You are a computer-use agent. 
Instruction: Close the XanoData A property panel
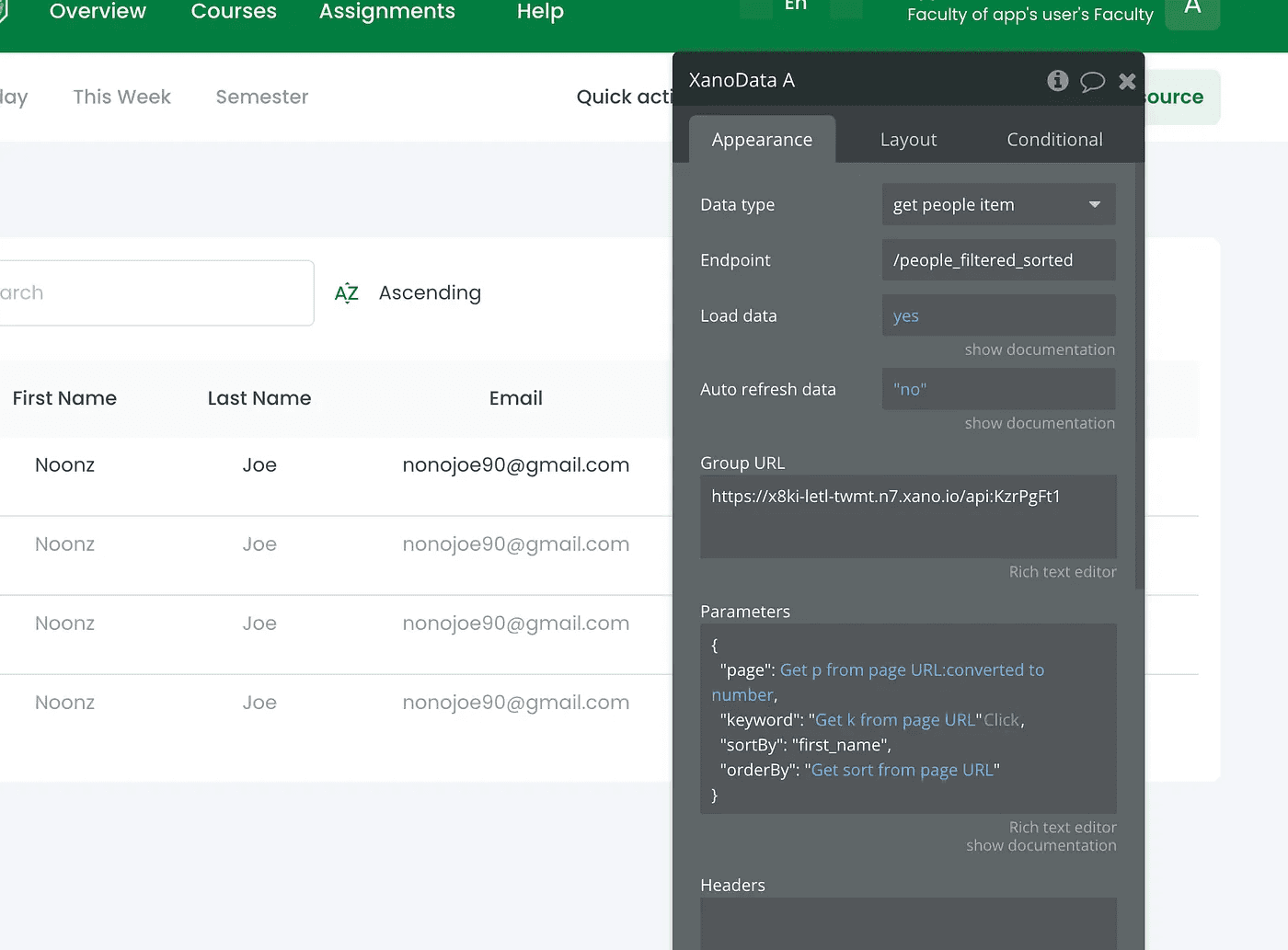point(1127,81)
